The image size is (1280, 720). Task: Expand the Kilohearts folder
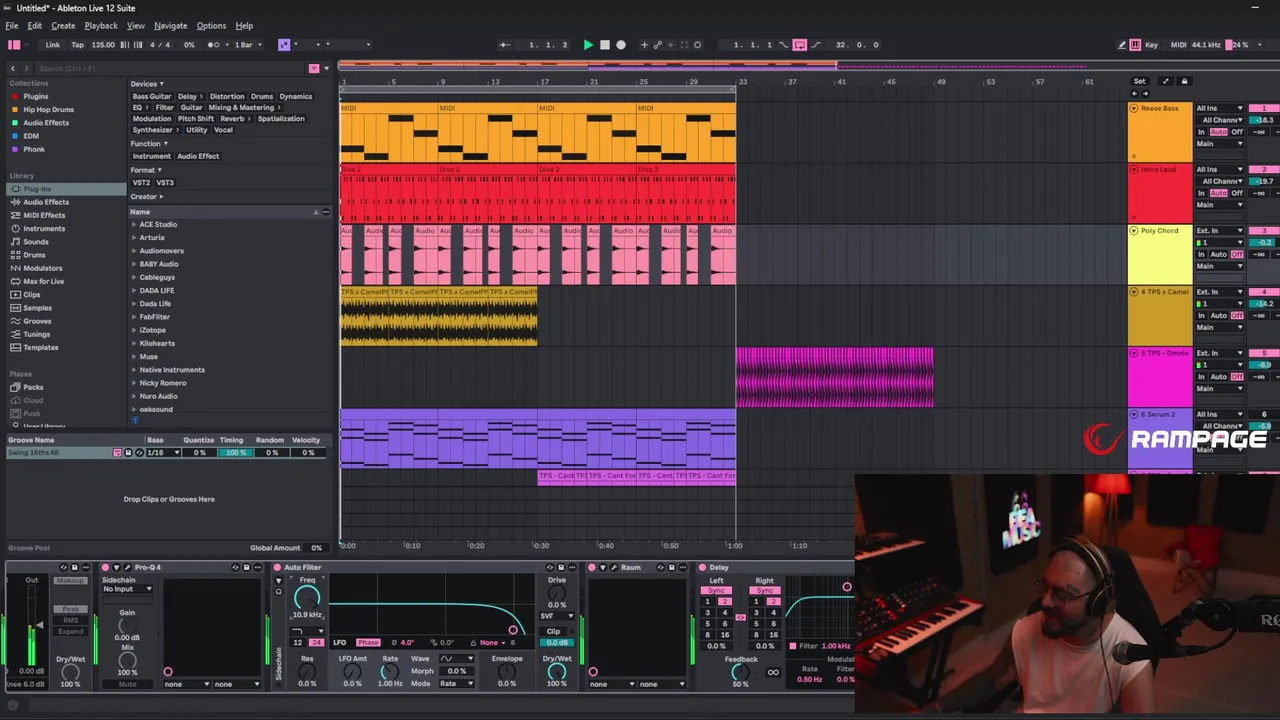pos(134,343)
